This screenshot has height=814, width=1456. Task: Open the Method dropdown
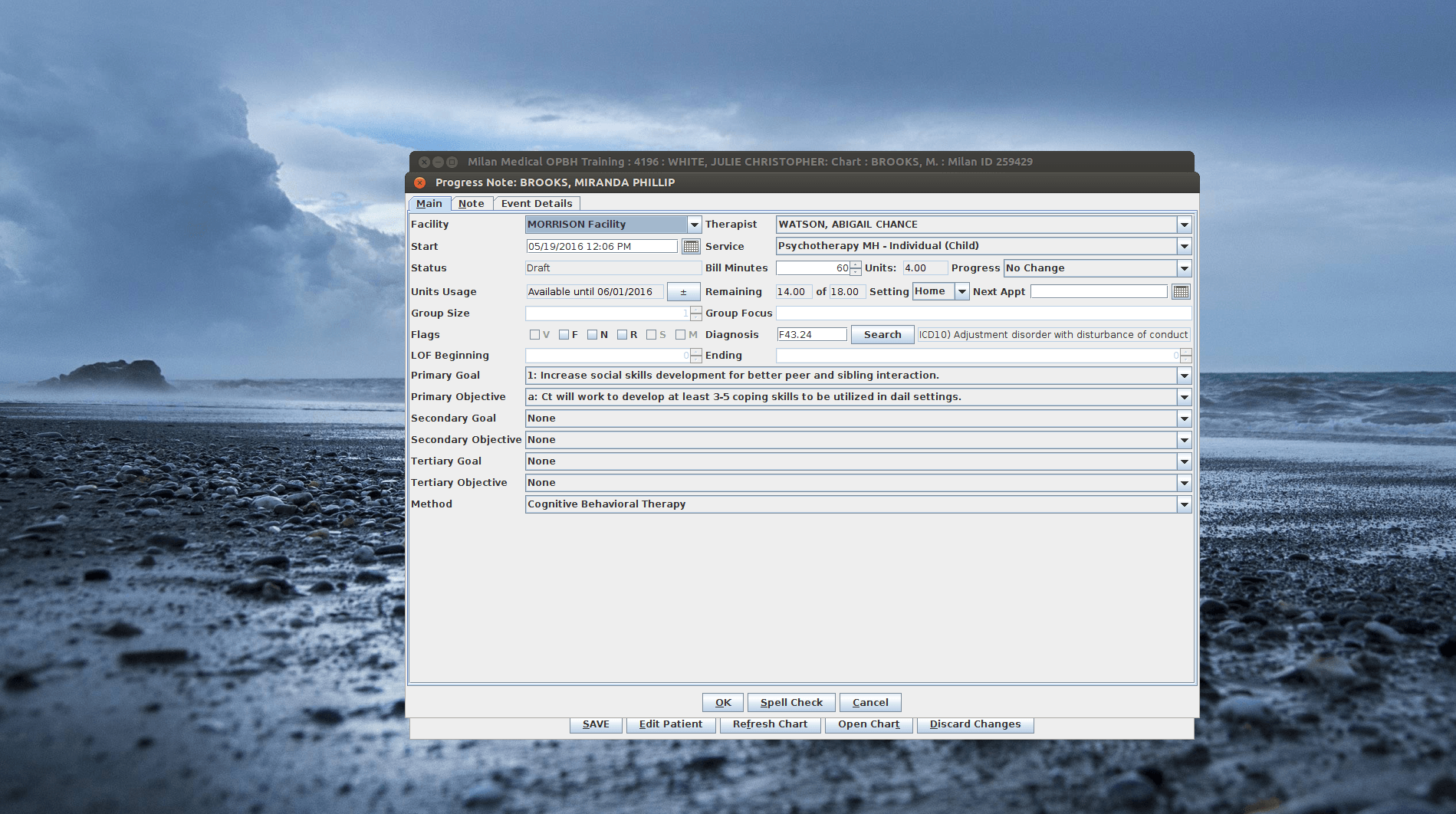(1184, 504)
